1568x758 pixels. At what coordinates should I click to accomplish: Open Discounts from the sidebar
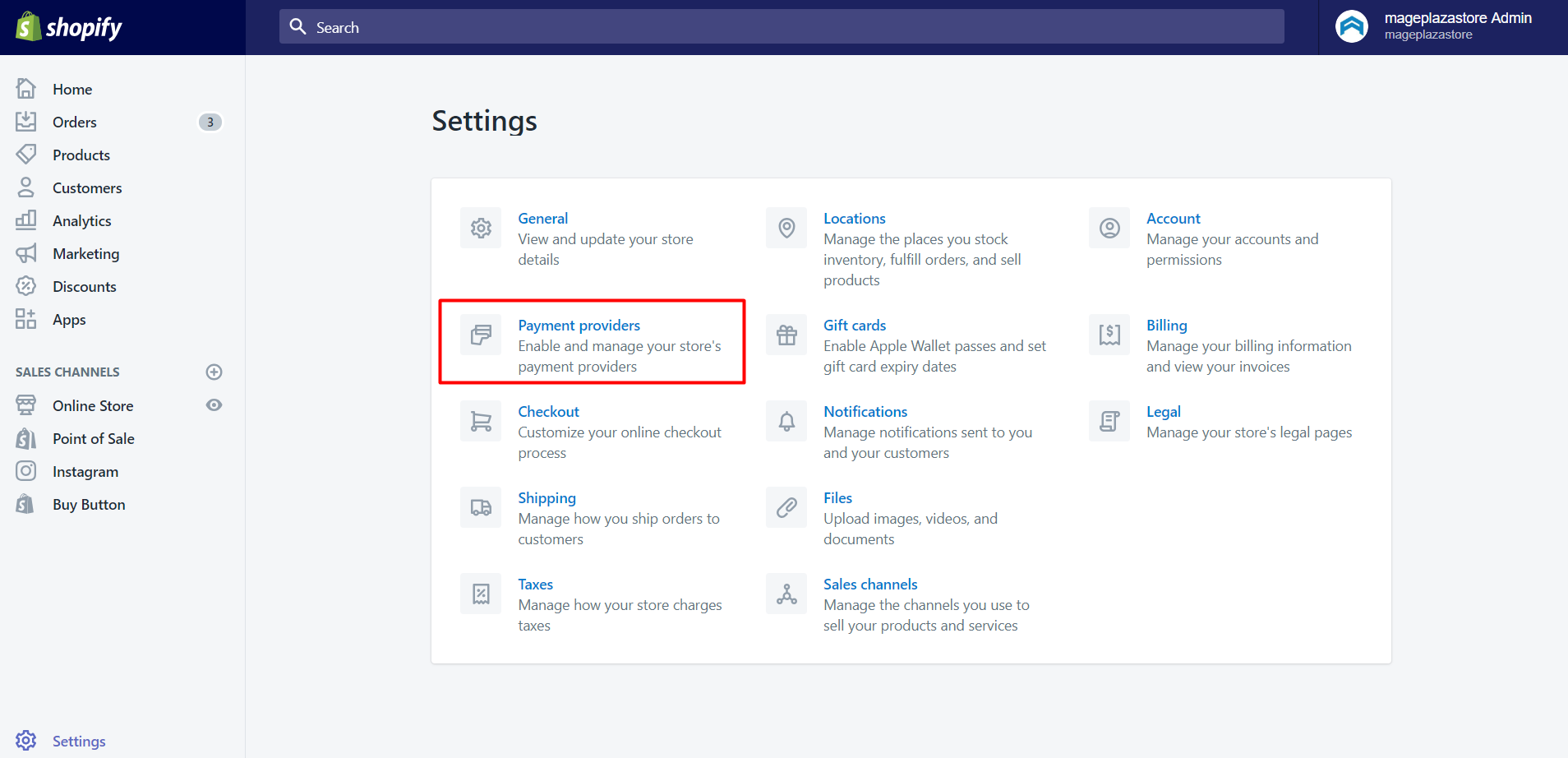point(85,286)
